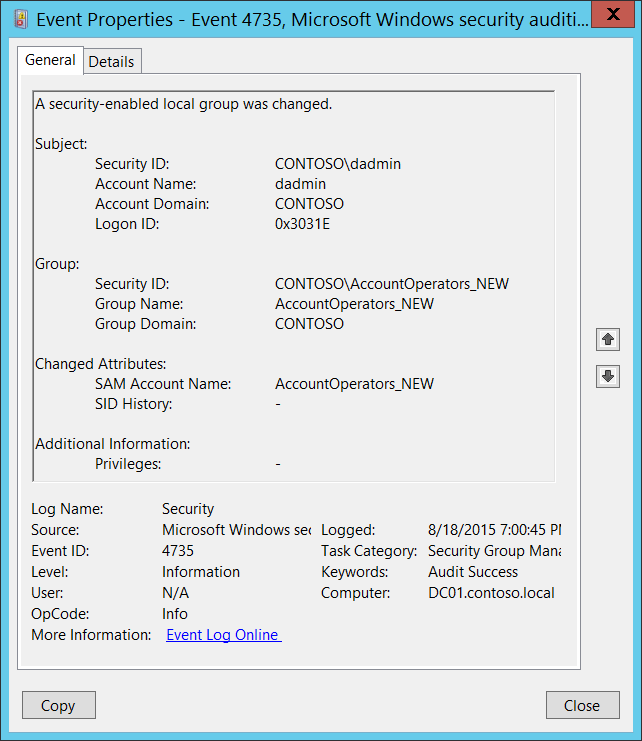Switch to the Details tab
Screen dimensions: 642x741
pyautogui.click(x=111, y=61)
